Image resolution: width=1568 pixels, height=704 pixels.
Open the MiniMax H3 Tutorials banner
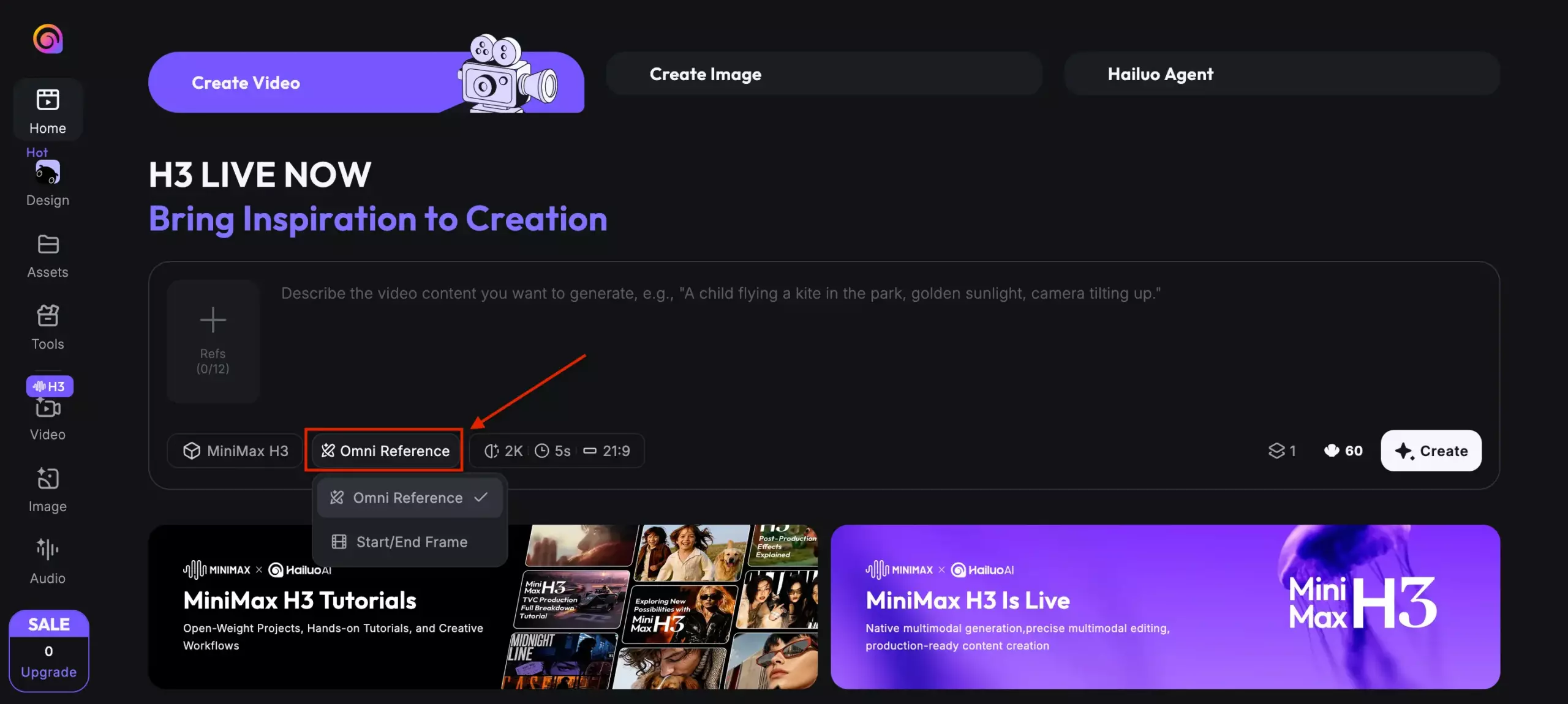(x=483, y=607)
